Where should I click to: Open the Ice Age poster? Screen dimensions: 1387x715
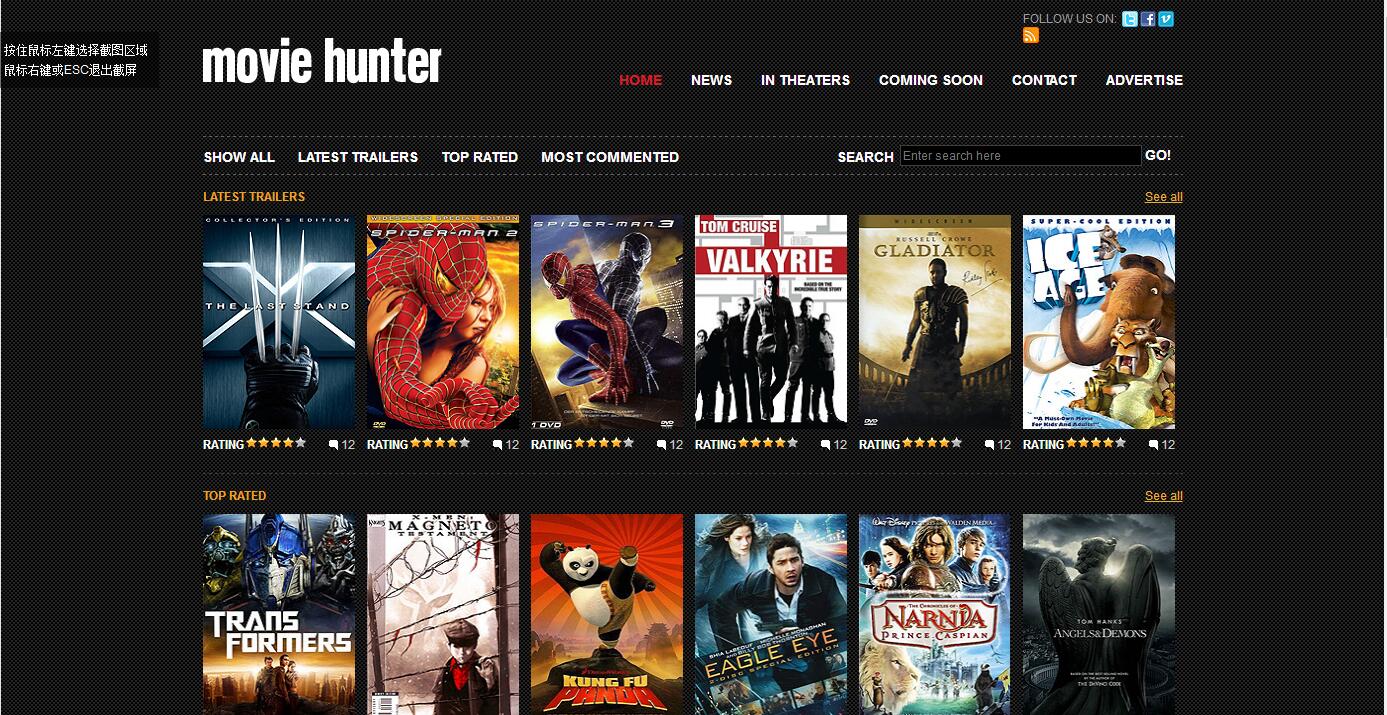pyautogui.click(x=1099, y=322)
